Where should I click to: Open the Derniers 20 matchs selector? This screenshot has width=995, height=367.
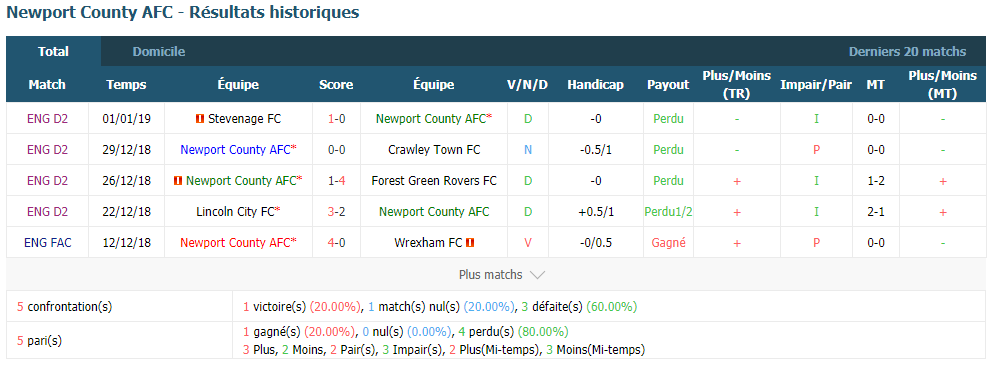pyautogui.click(x=907, y=52)
